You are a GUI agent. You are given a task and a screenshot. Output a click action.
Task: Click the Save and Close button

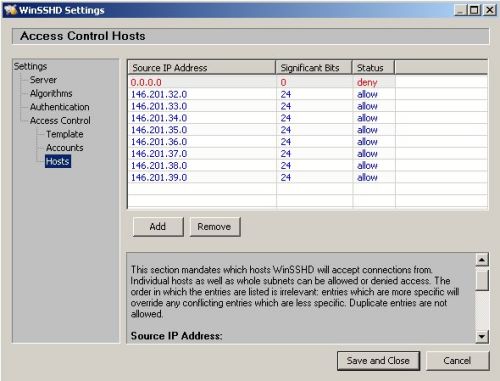point(378,361)
